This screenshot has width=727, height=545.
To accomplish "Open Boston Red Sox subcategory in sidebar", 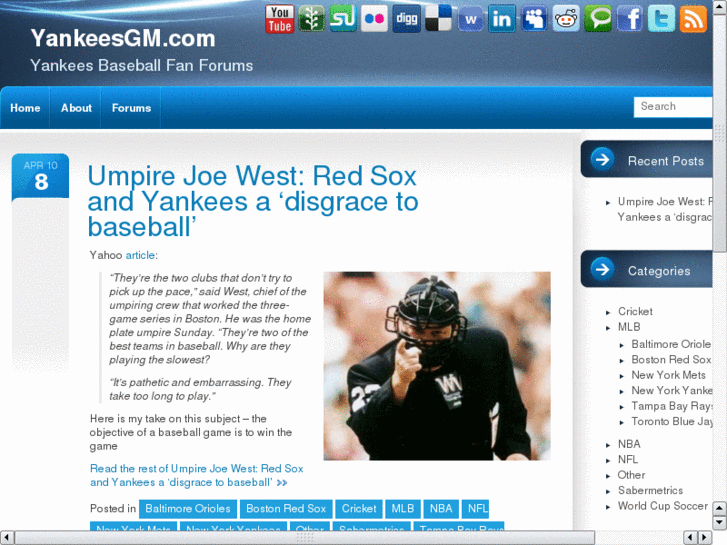I will click(x=671, y=359).
